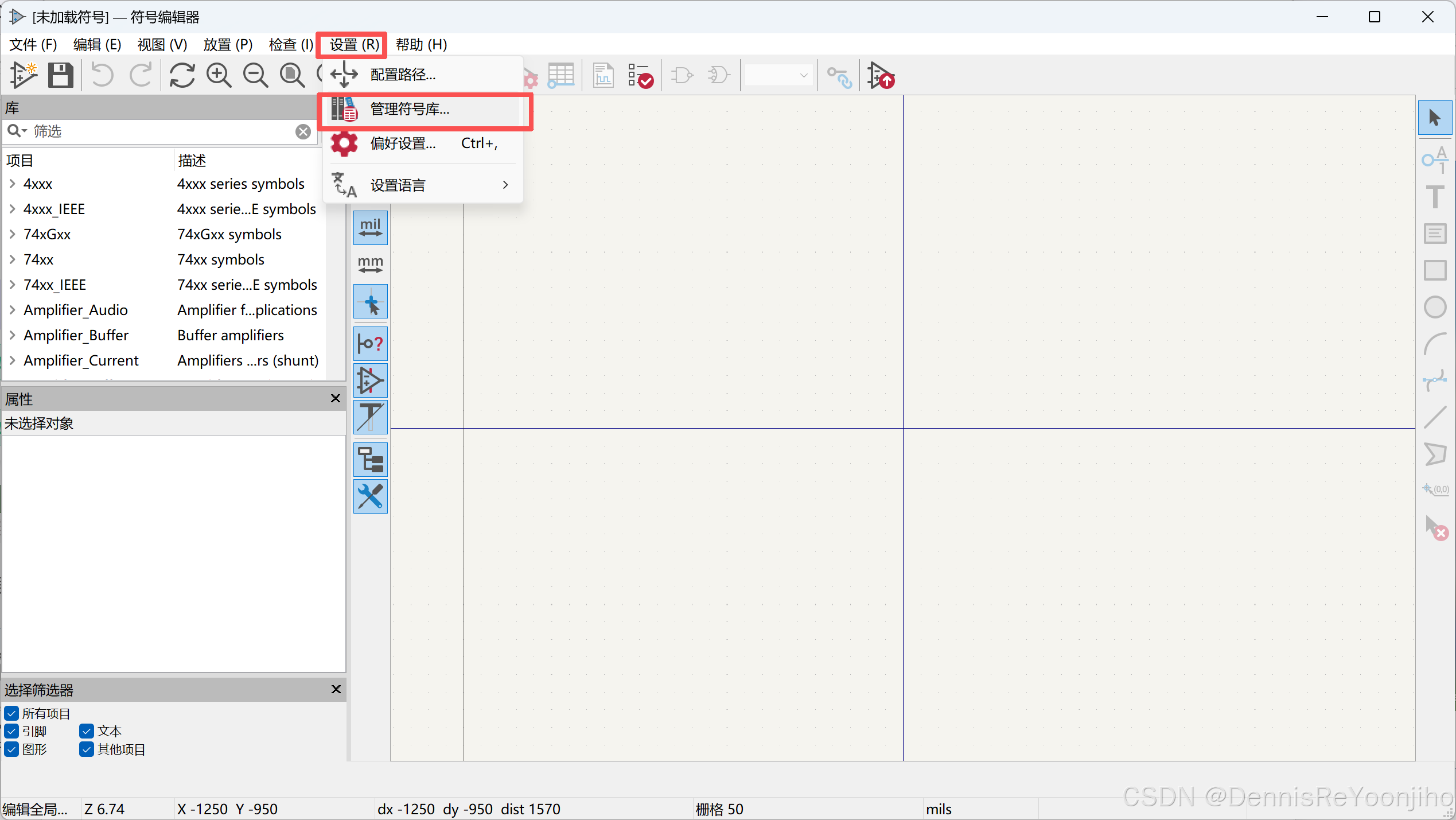Expand the 4xxx_IEEE library
Image resolution: width=1456 pixels, height=820 pixels.
click(12, 209)
